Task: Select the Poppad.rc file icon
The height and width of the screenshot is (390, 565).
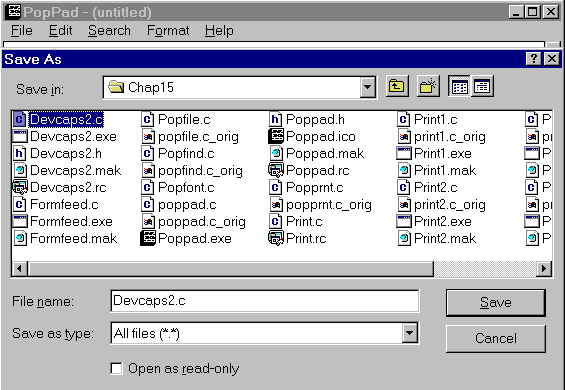Action: point(276,170)
